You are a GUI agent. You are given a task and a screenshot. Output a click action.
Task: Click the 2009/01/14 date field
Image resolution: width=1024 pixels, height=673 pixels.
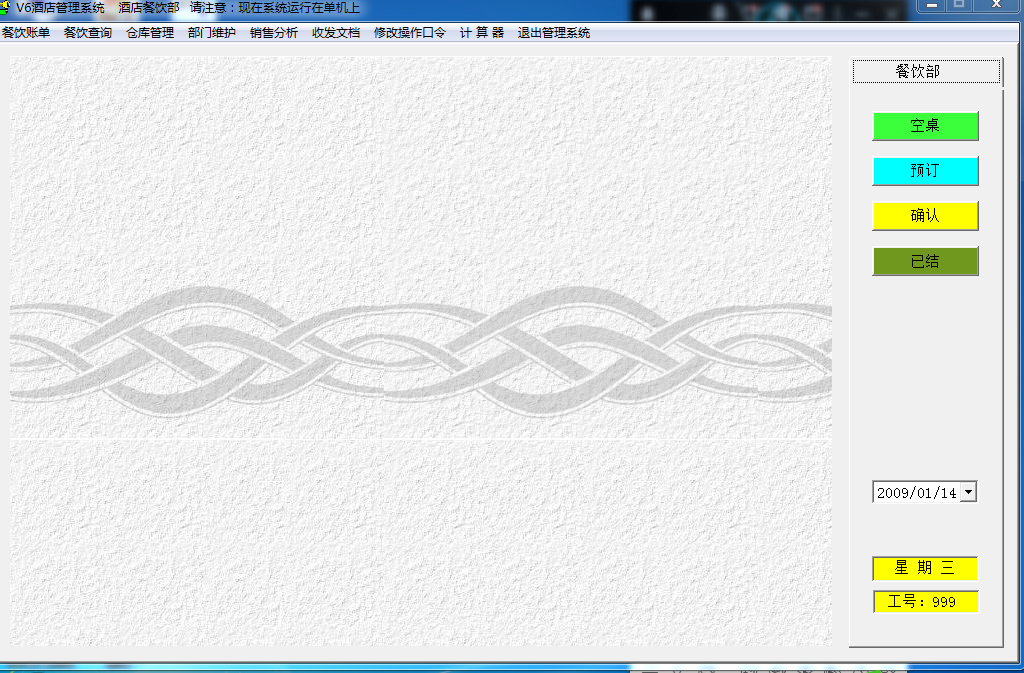pyautogui.click(x=916, y=492)
